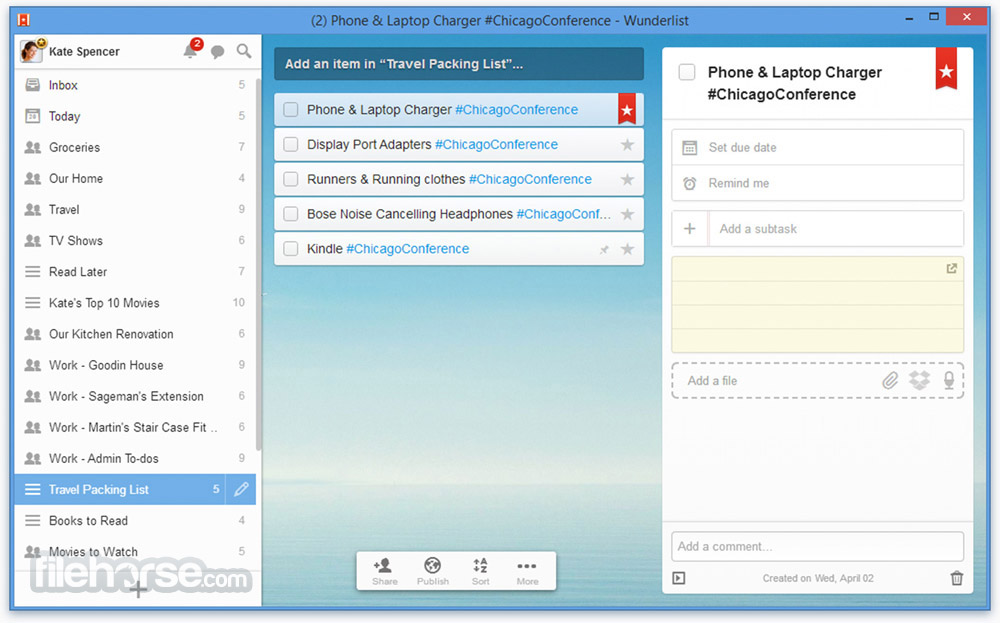Open the notifications bell icon
This screenshot has width=1000, height=623.
[191, 50]
